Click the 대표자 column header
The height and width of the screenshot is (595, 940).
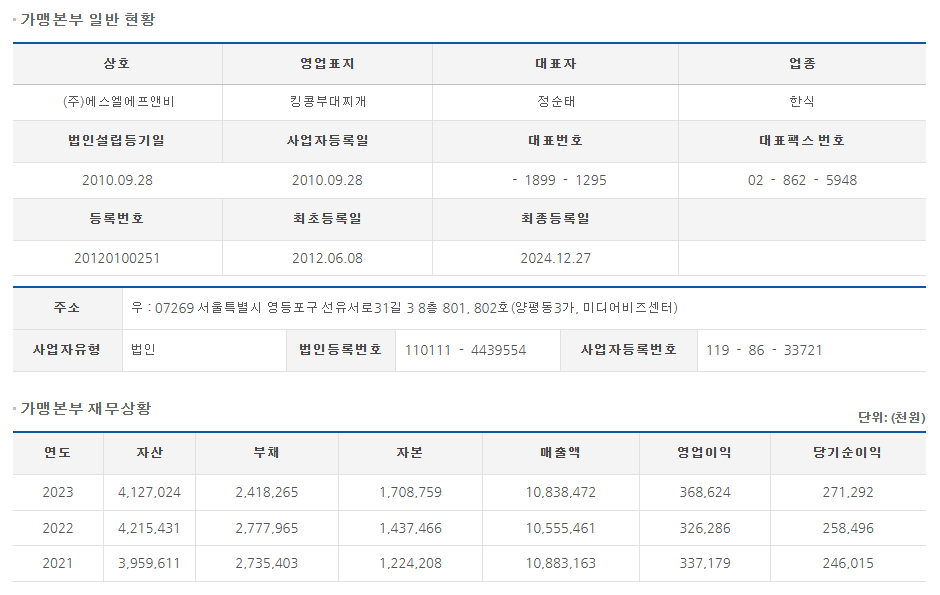556,64
